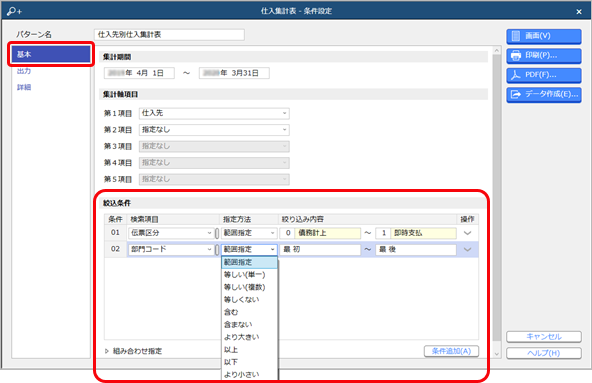
Task: Select 等しい(単一) in the dropdown list
Action: click(x=249, y=275)
